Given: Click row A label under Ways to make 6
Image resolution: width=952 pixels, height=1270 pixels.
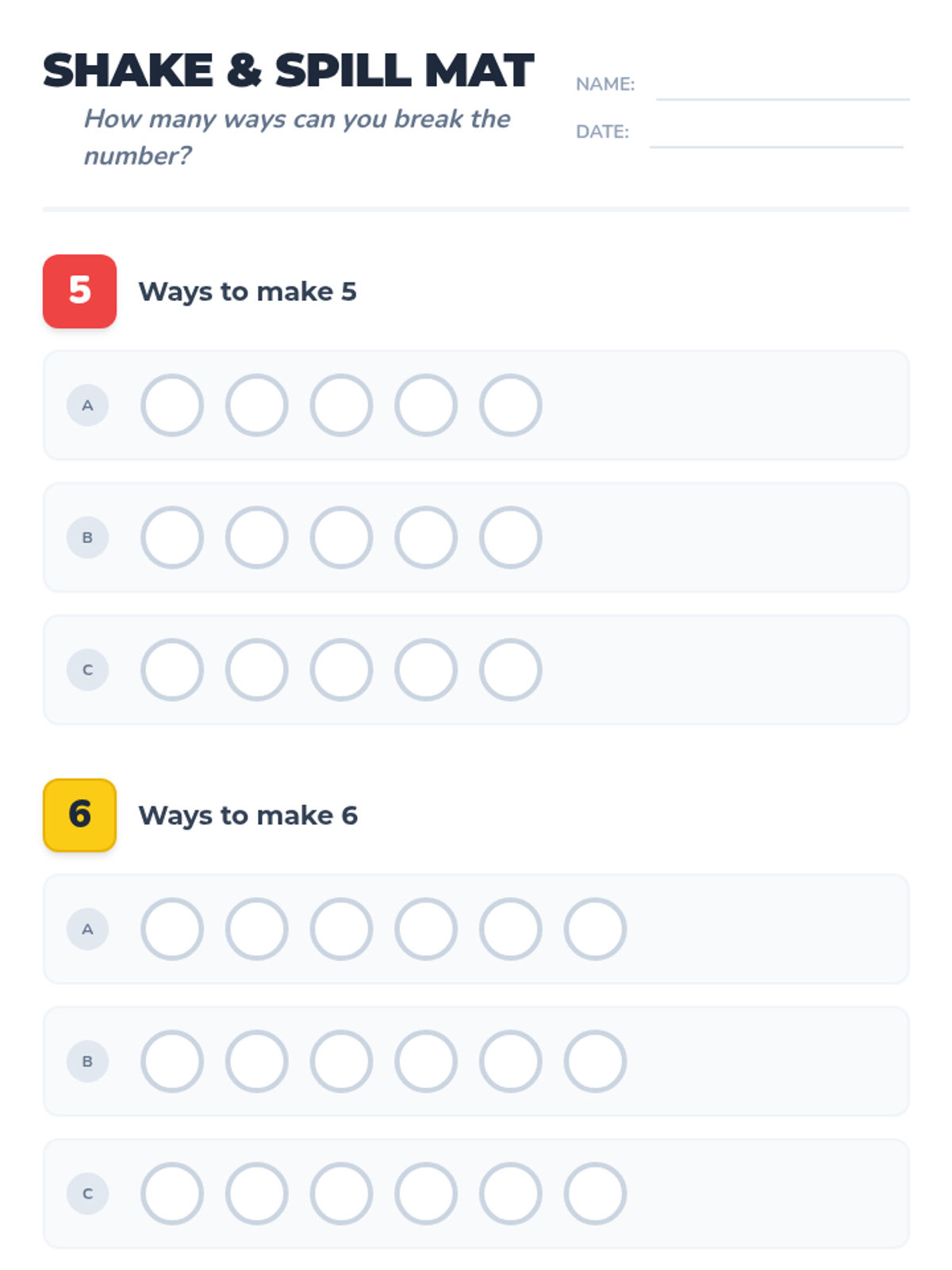Looking at the screenshot, I should pyautogui.click(x=87, y=929).
